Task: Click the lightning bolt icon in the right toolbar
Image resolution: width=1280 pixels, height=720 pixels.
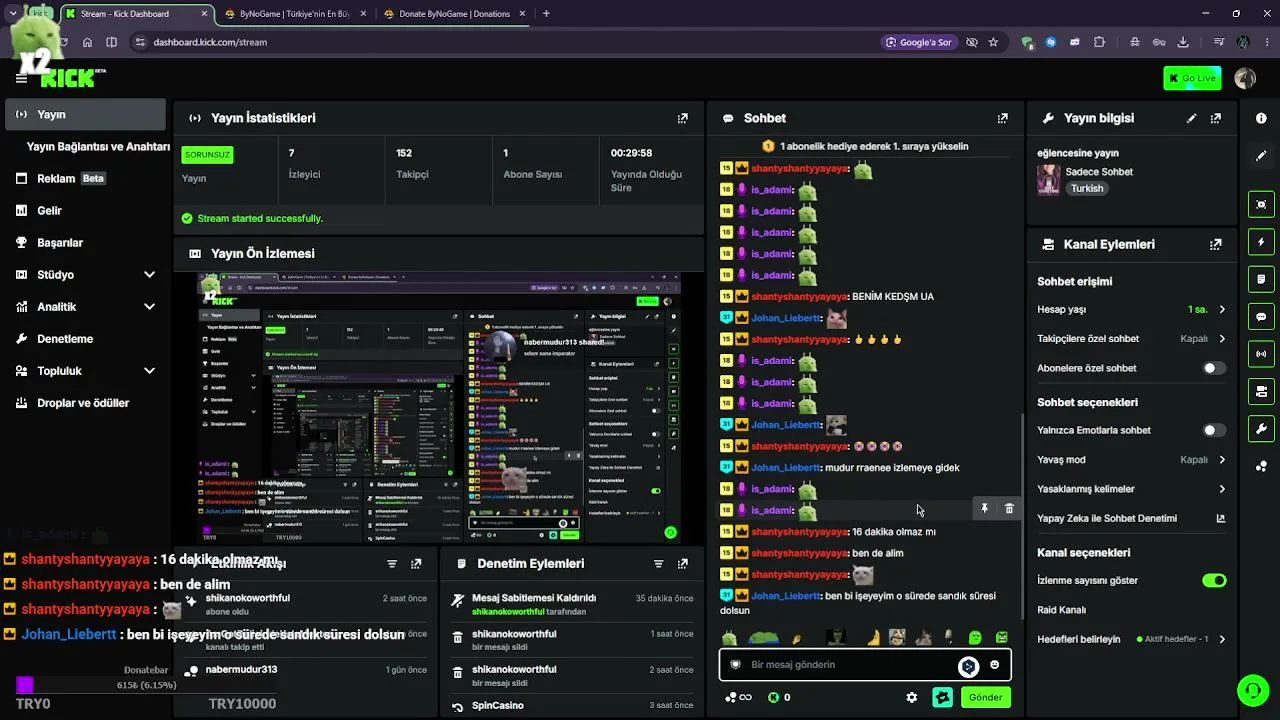Action: 1261,242
